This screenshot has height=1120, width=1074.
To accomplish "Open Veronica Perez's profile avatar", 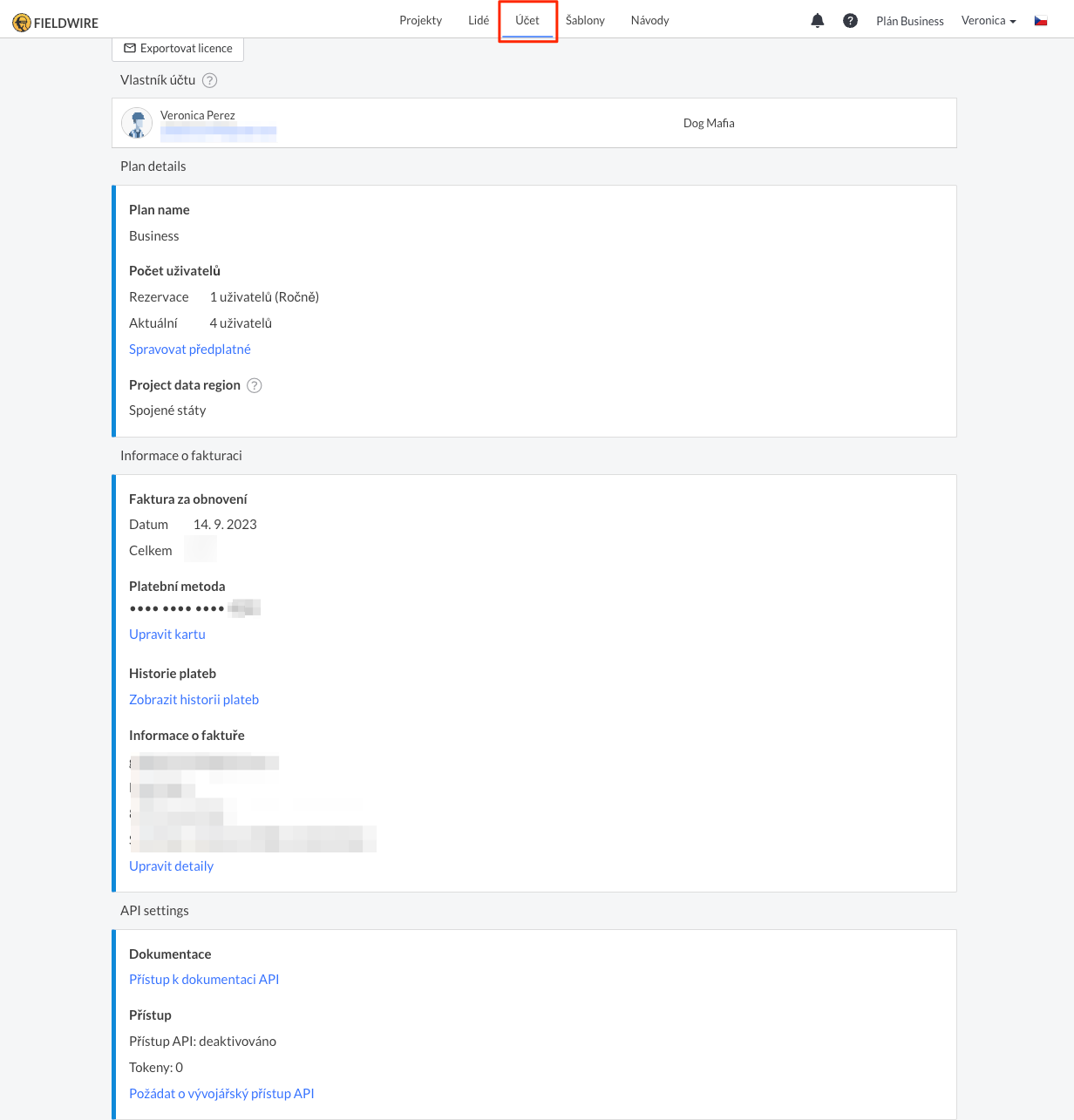I will coord(137,123).
